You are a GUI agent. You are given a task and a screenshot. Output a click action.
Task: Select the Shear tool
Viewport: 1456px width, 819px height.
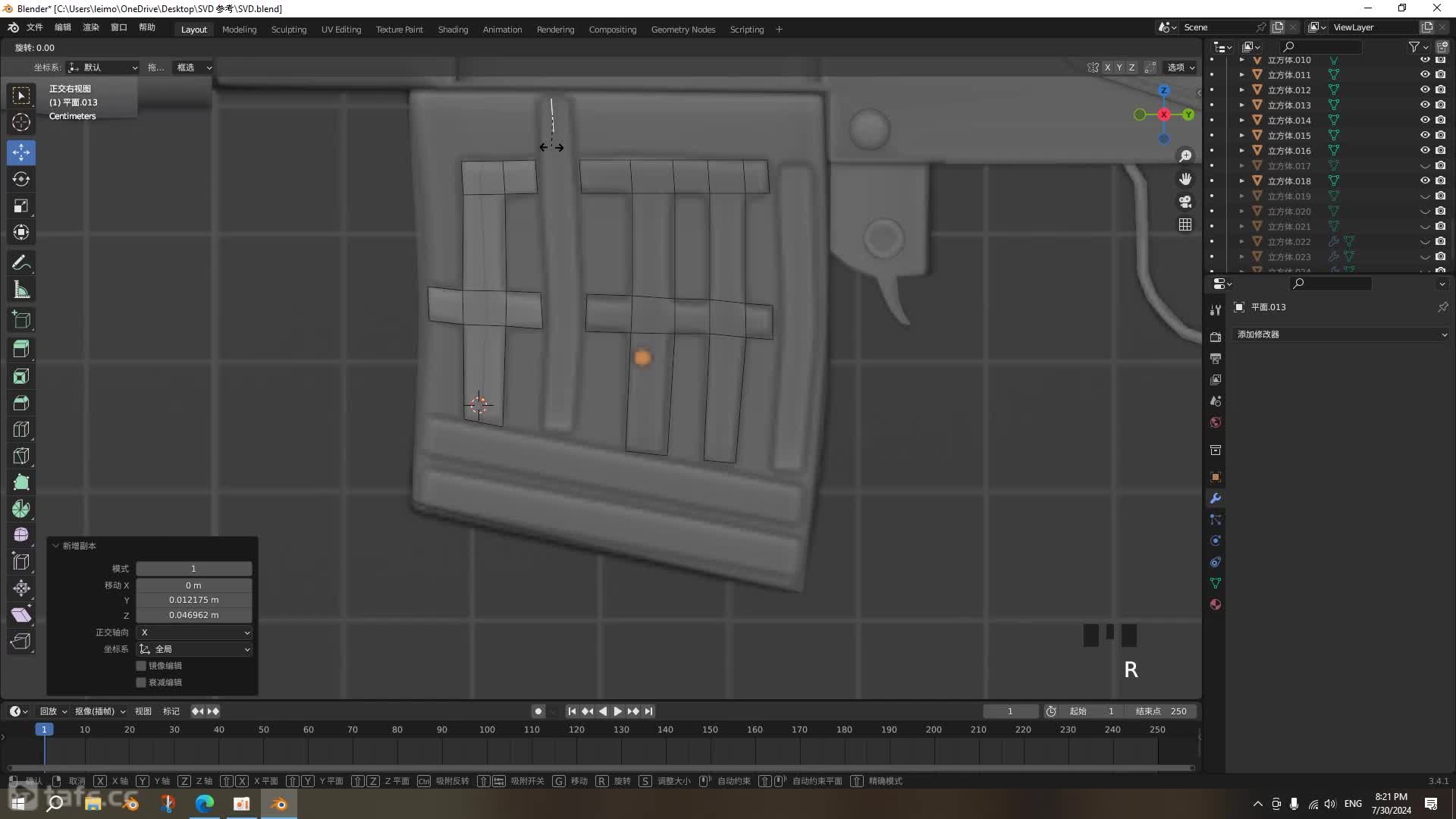[21, 615]
